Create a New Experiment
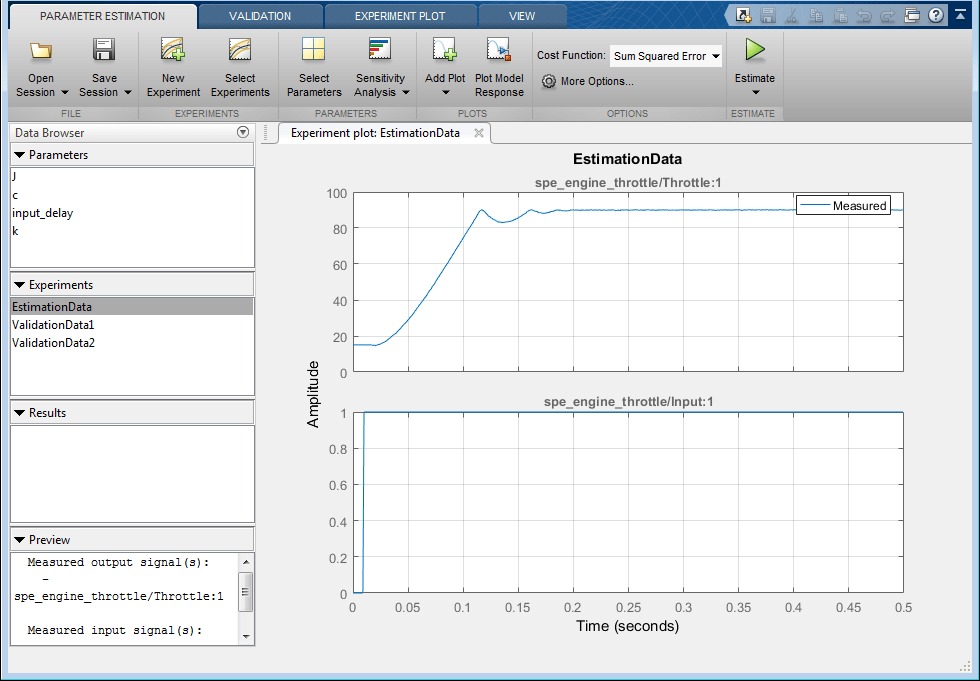This screenshot has height=681, width=980. click(172, 49)
